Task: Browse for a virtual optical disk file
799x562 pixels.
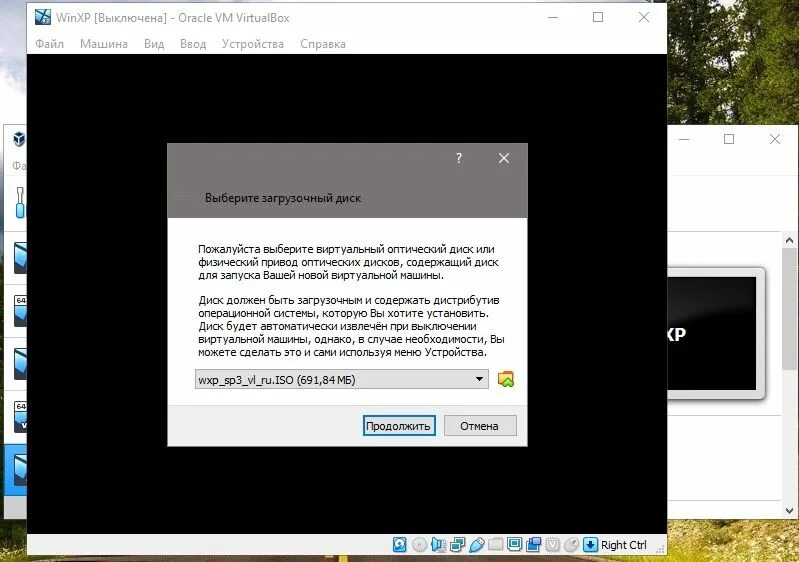Action: click(505, 379)
